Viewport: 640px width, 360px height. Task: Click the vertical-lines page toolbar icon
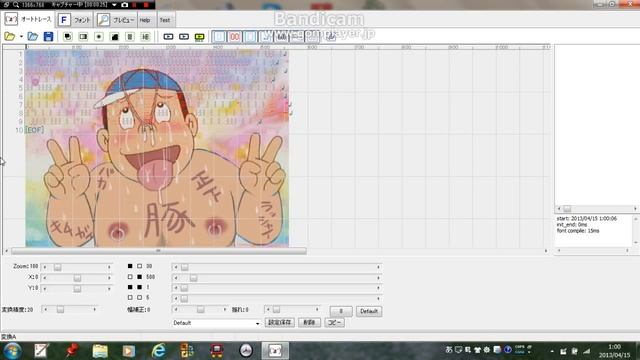(130, 37)
